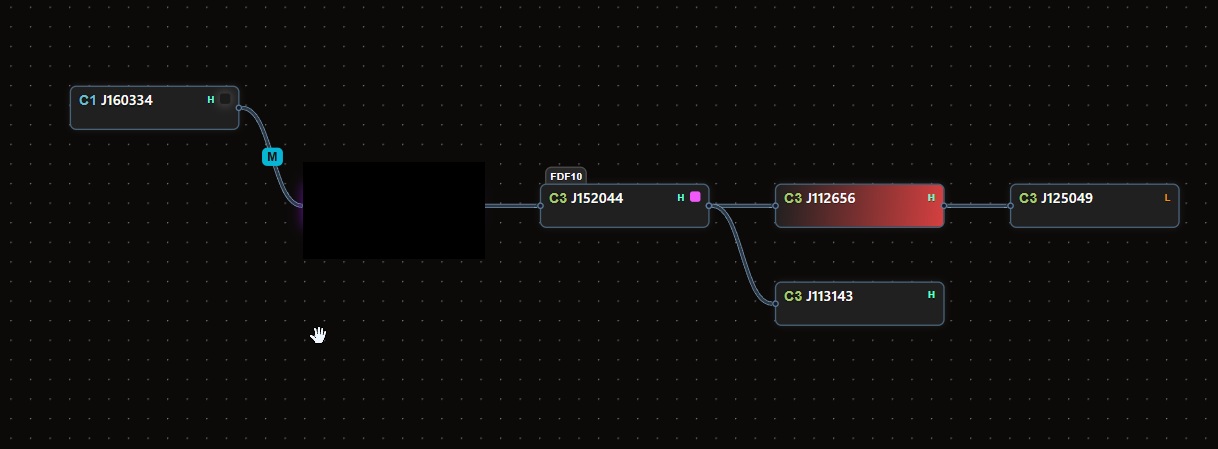Click the M mass badge on the connection

pos(272,157)
